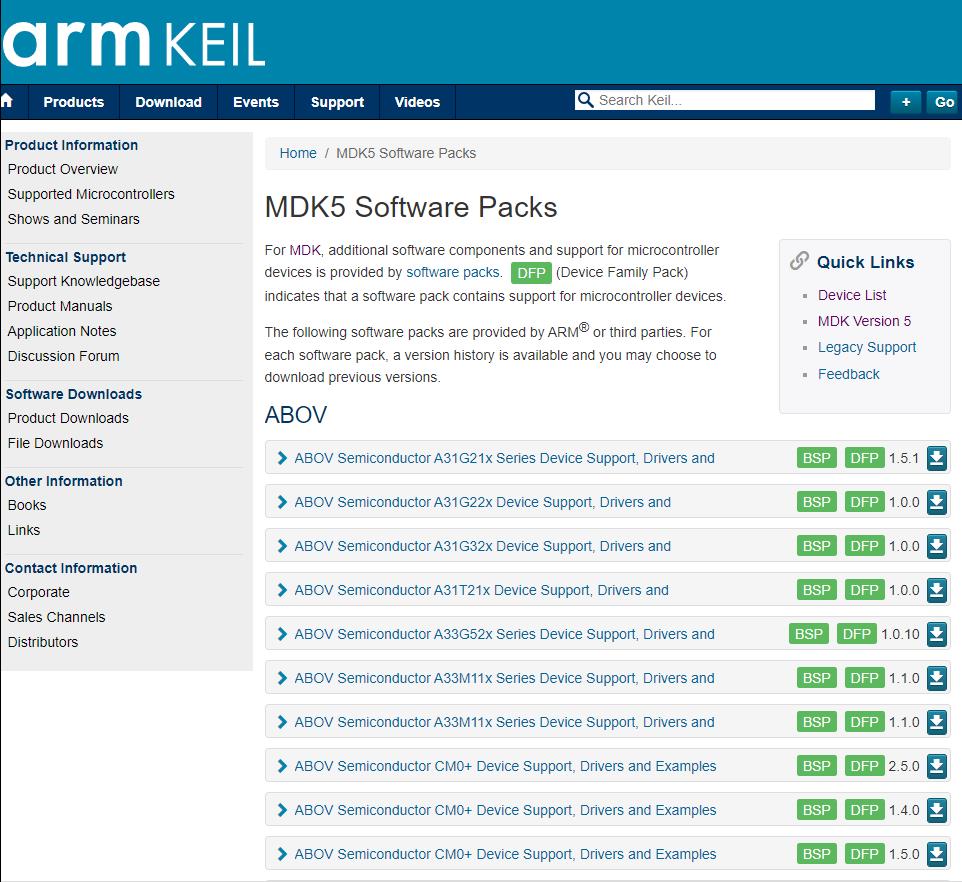Open File Downloads sidebar link
Screen dimensions: 962x882
pyautogui.click(x=55, y=443)
